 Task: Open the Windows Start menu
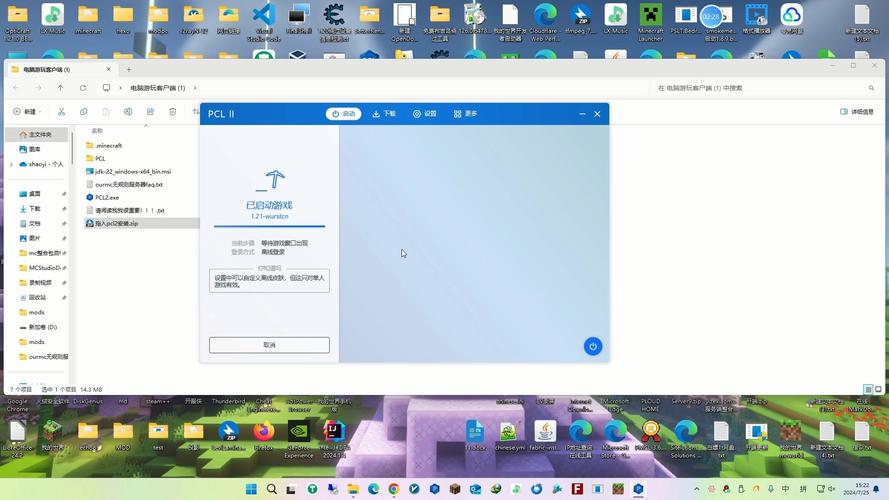tap(251, 489)
